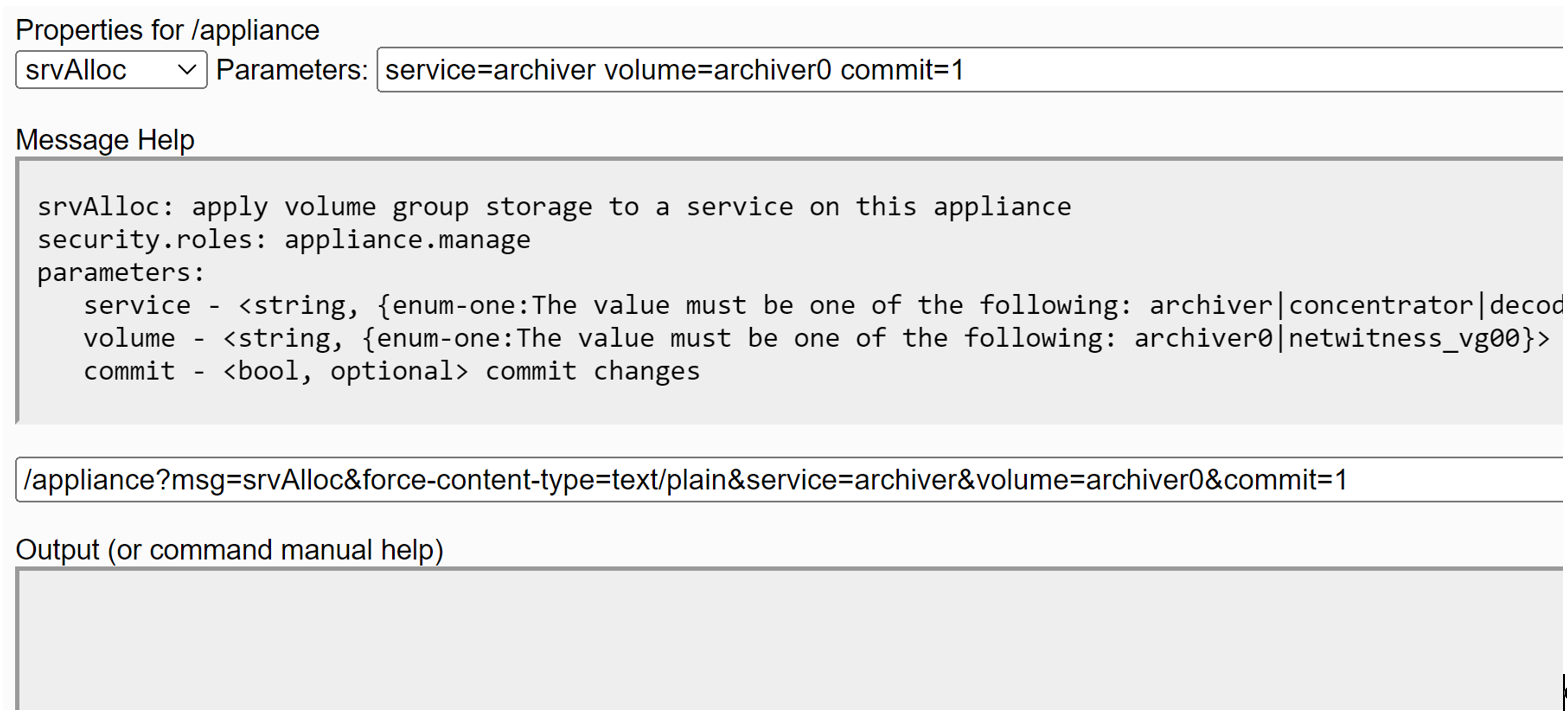
Task: Click the "Output (or command manual help)" label
Action: [x=229, y=549]
